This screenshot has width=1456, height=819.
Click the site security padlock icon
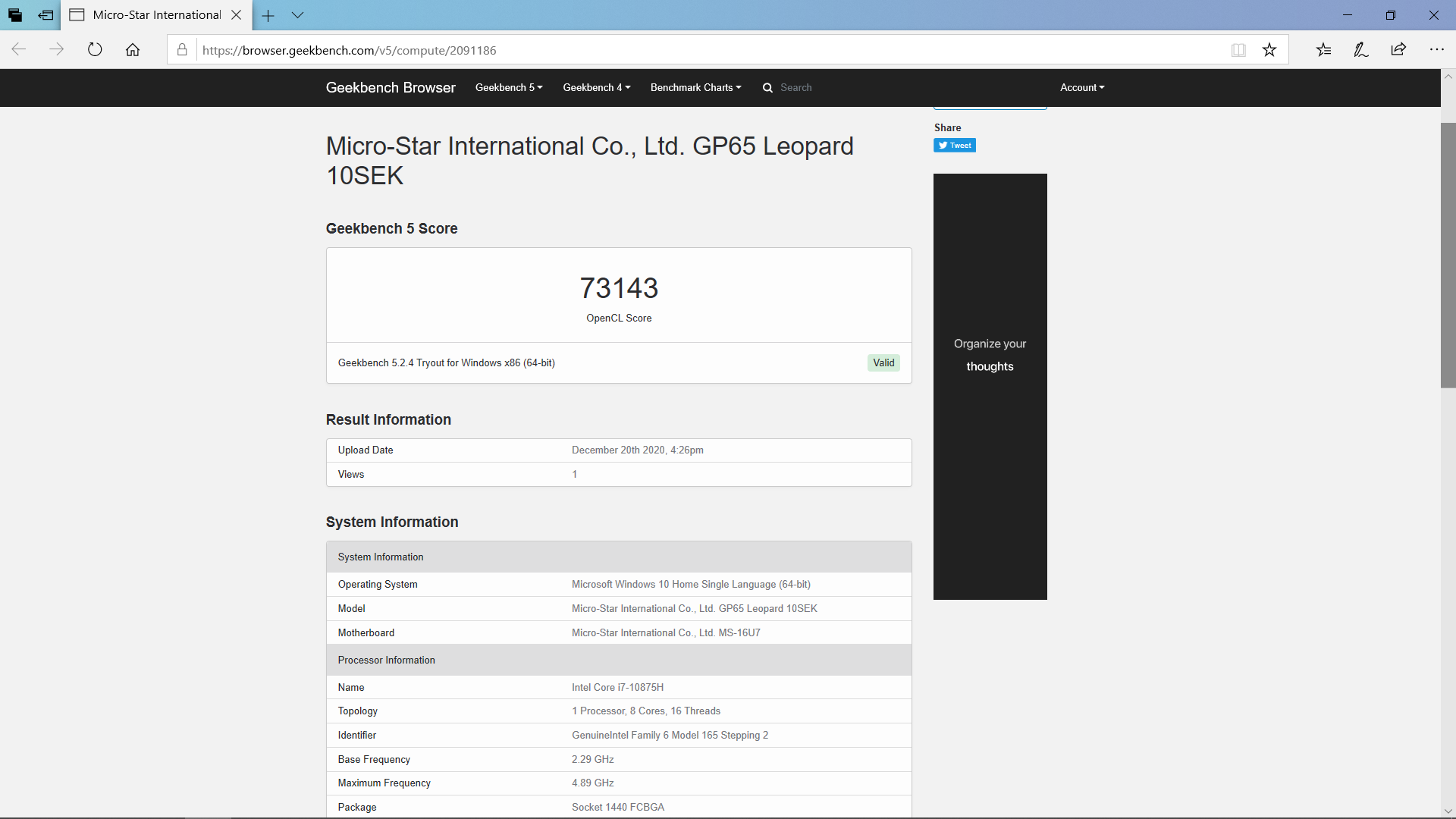click(182, 50)
